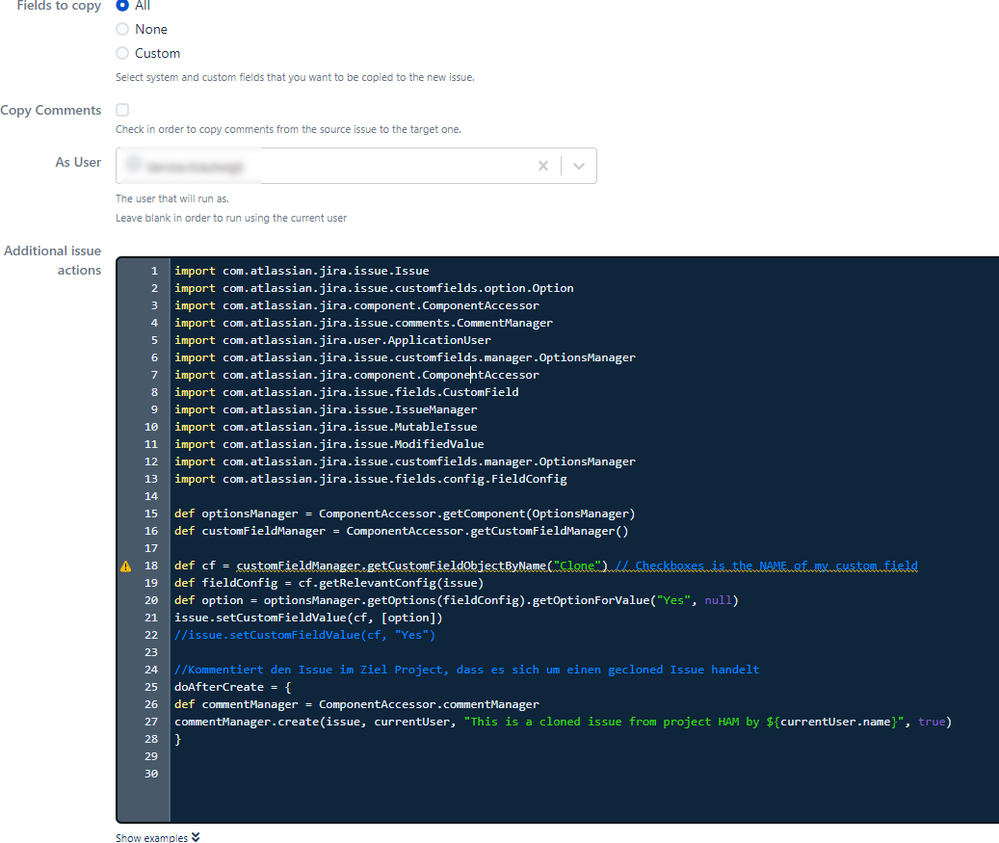Click the "import ...issue.IssueManager" line
The height and width of the screenshot is (843, 999).
[x=326, y=410]
